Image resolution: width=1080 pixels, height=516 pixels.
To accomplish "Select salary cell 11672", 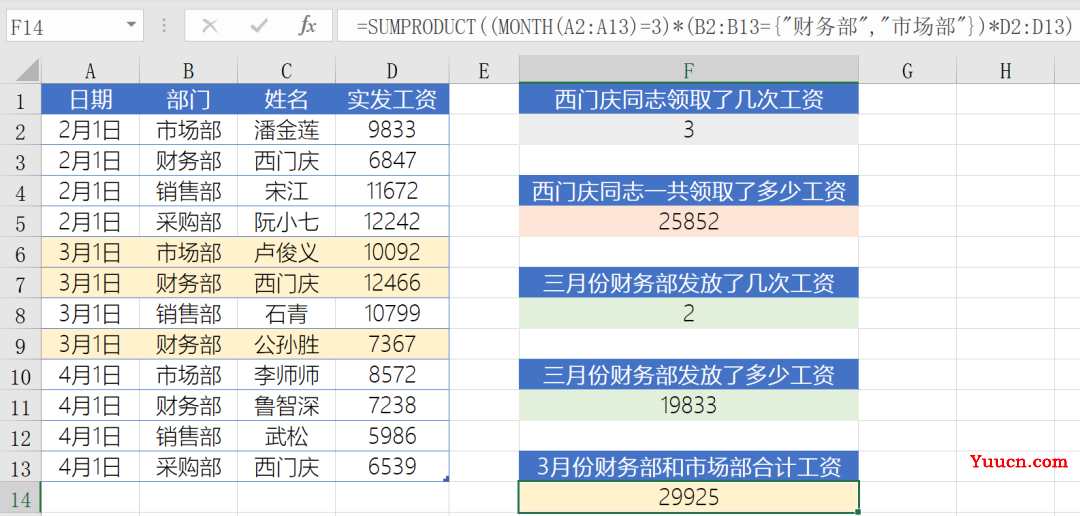I will coord(392,191).
